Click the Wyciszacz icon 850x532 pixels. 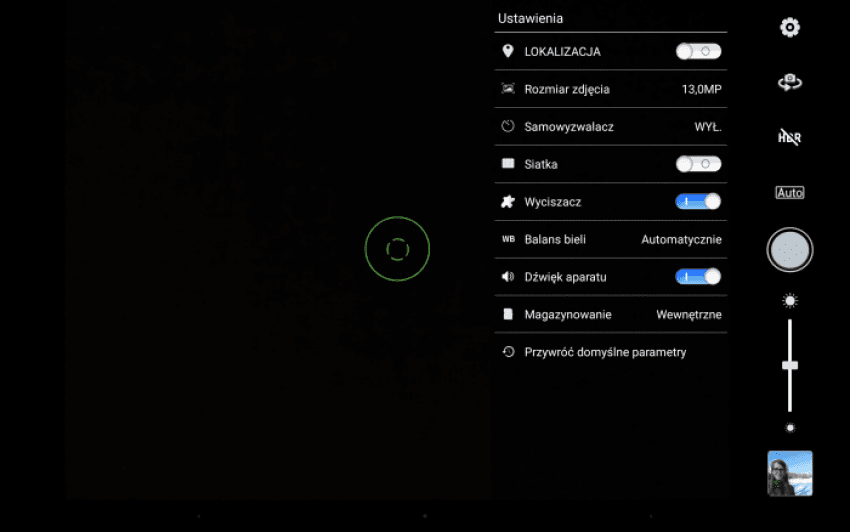(508, 202)
